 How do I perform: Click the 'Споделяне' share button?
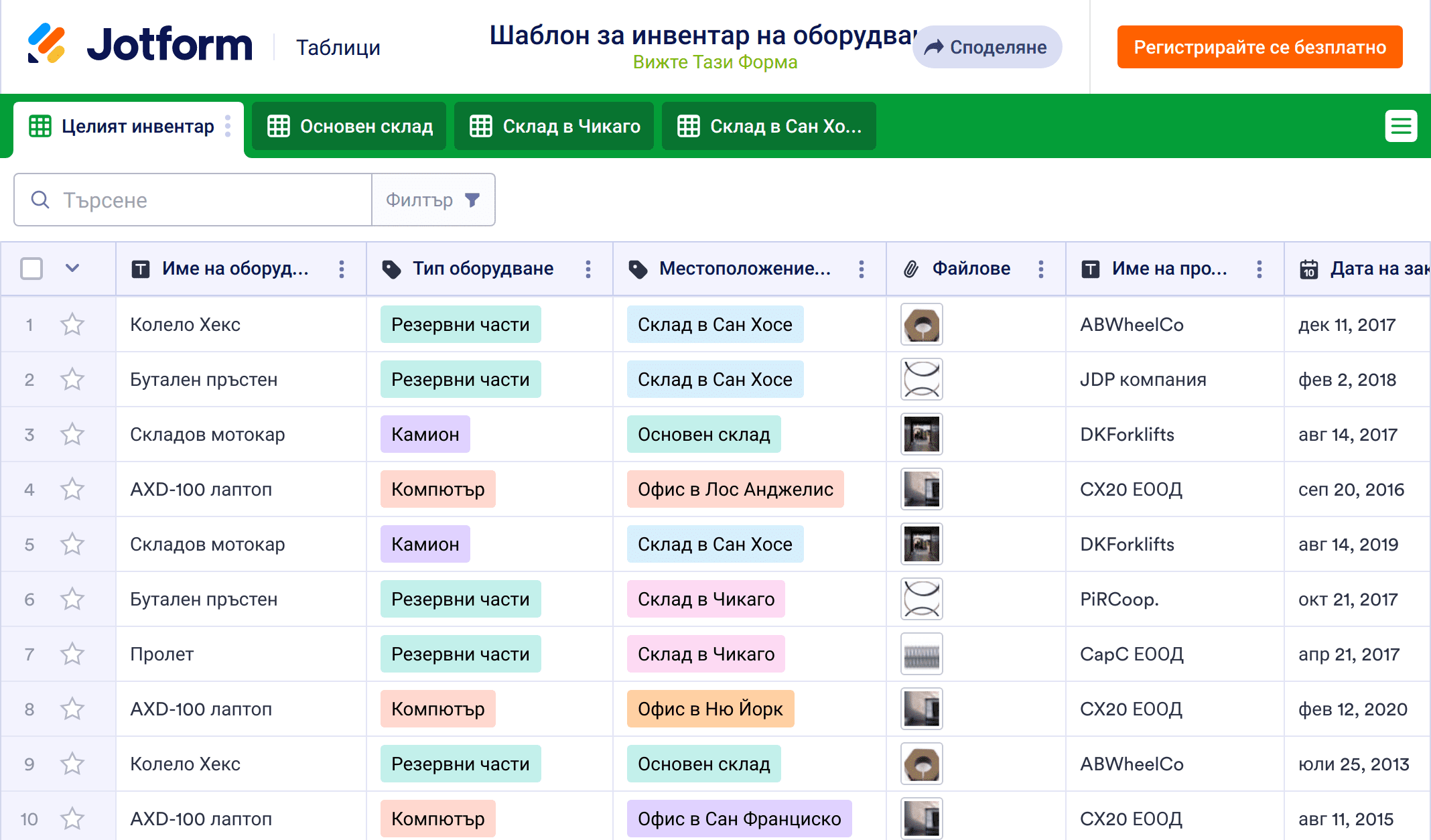[986, 48]
